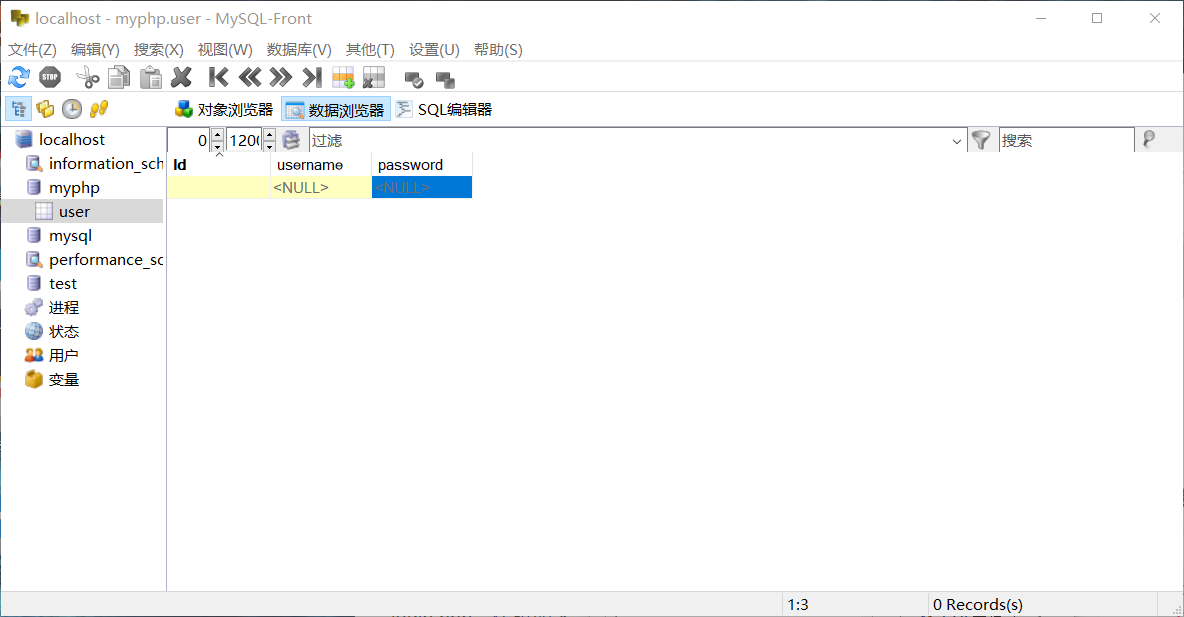This screenshot has height=617, width=1184.
Task: Go to the first record arrow
Action: click(218, 77)
